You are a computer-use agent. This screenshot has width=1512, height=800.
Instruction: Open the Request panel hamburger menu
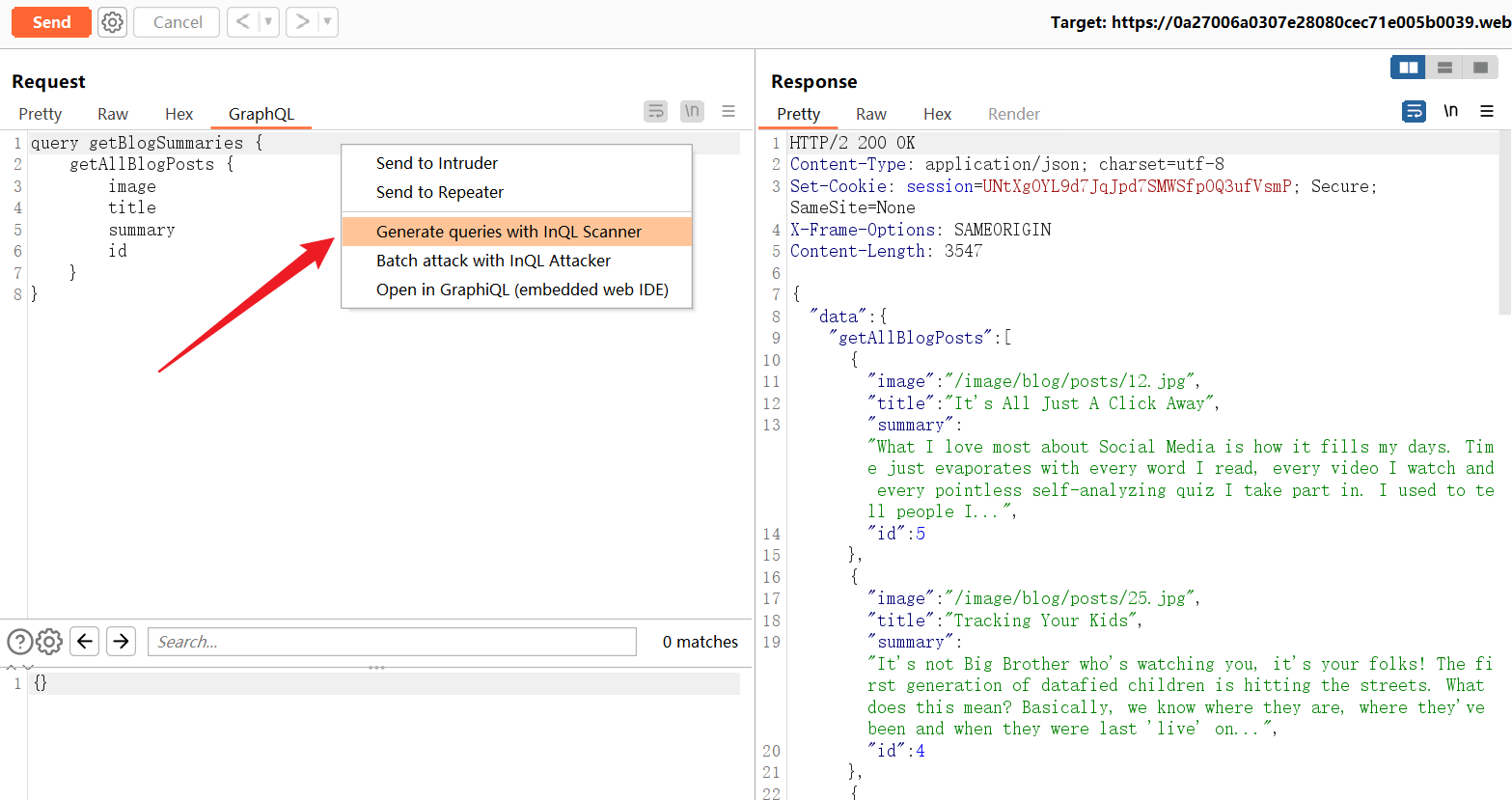(729, 112)
